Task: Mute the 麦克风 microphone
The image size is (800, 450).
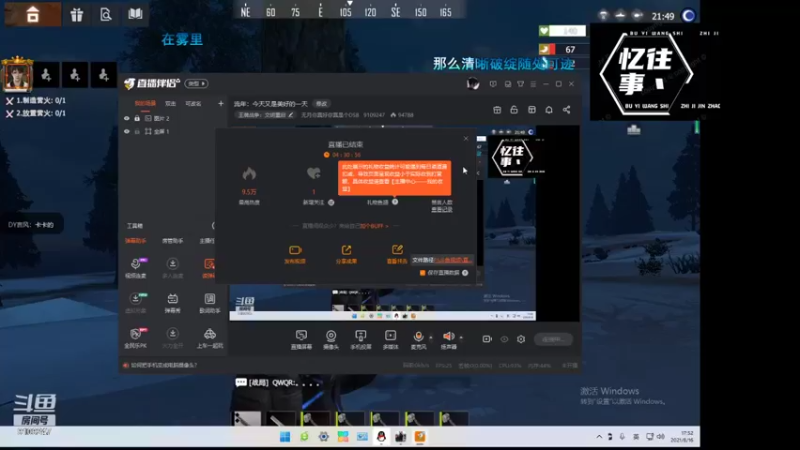Action: [x=418, y=339]
